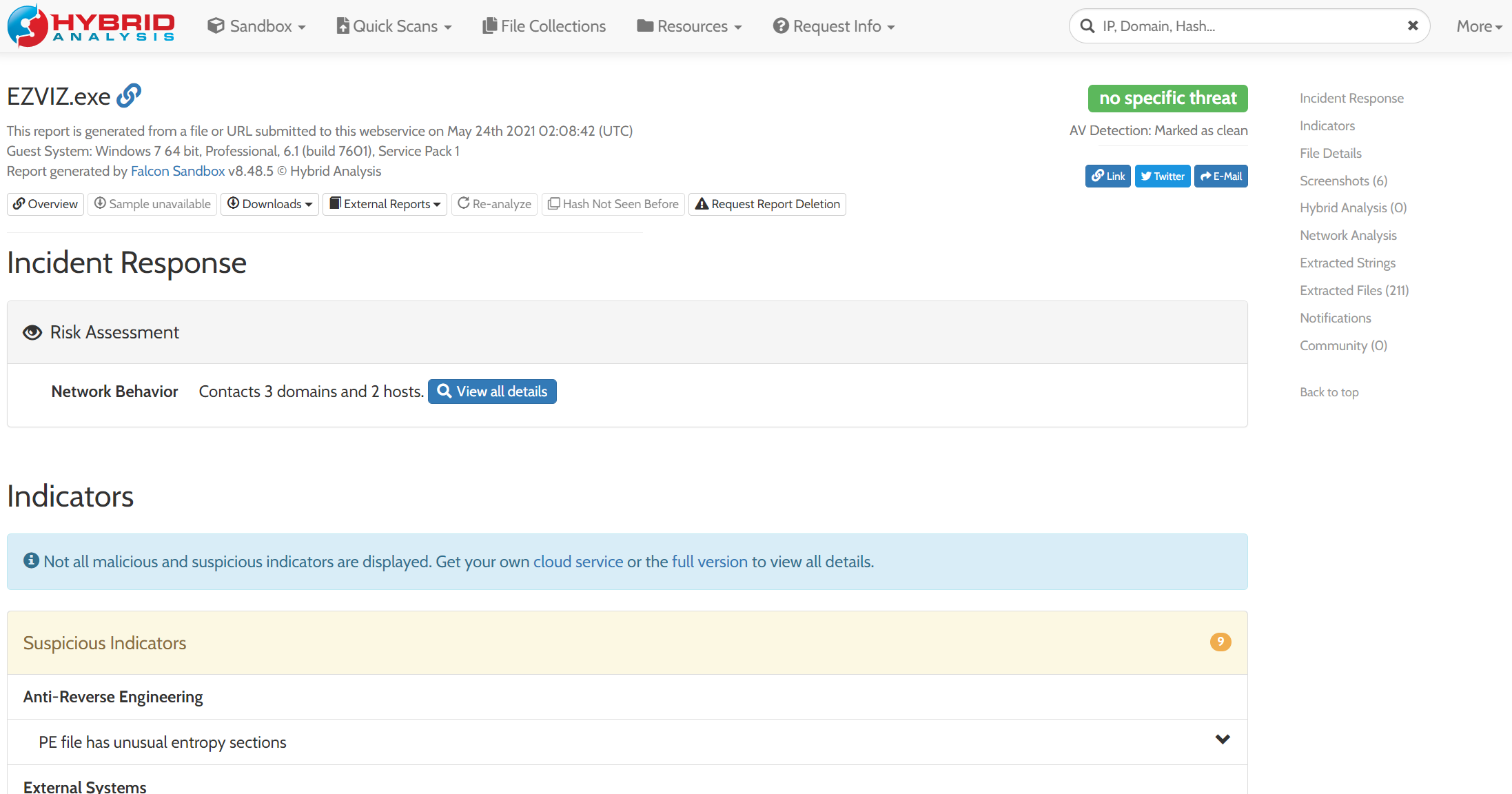Image resolution: width=1512 pixels, height=794 pixels.
Task: Click the PE file has unusual entropy sections row
Action: click(x=627, y=742)
